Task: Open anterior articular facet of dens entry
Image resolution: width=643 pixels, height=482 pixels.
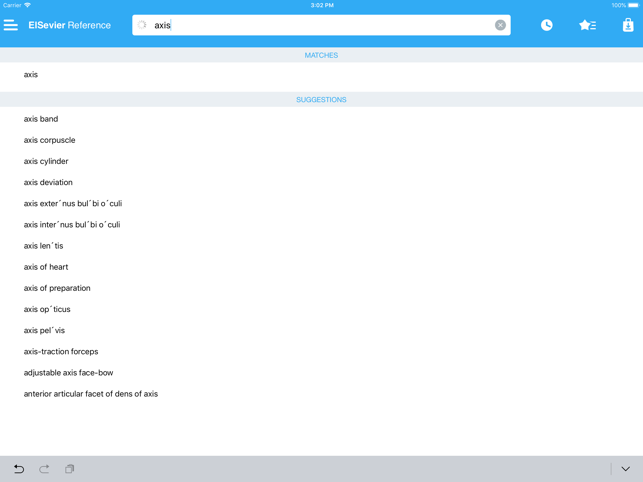Action: pyautogui.click(x=91, y=394)
